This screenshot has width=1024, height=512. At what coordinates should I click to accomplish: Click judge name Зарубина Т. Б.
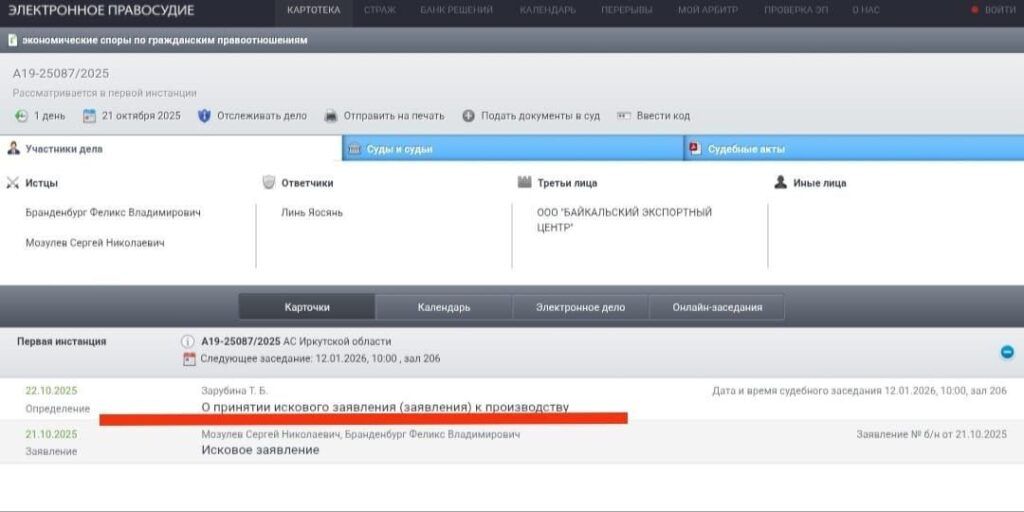point(234,391)
